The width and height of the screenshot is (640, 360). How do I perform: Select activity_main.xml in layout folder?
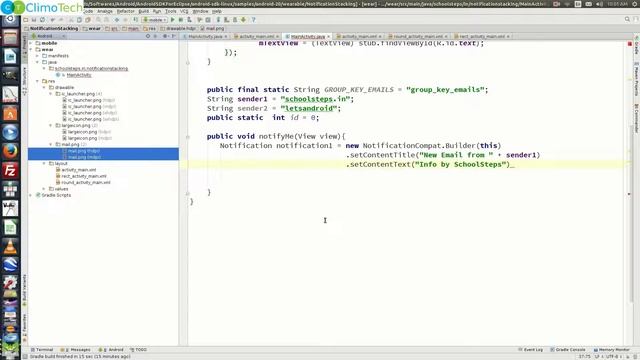pos(79,170)
